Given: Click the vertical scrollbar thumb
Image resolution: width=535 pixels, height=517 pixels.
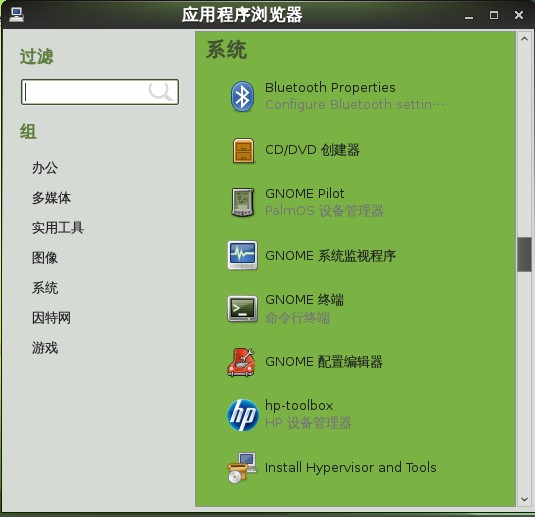Looking at the screenshot, I should pos(524,255).
